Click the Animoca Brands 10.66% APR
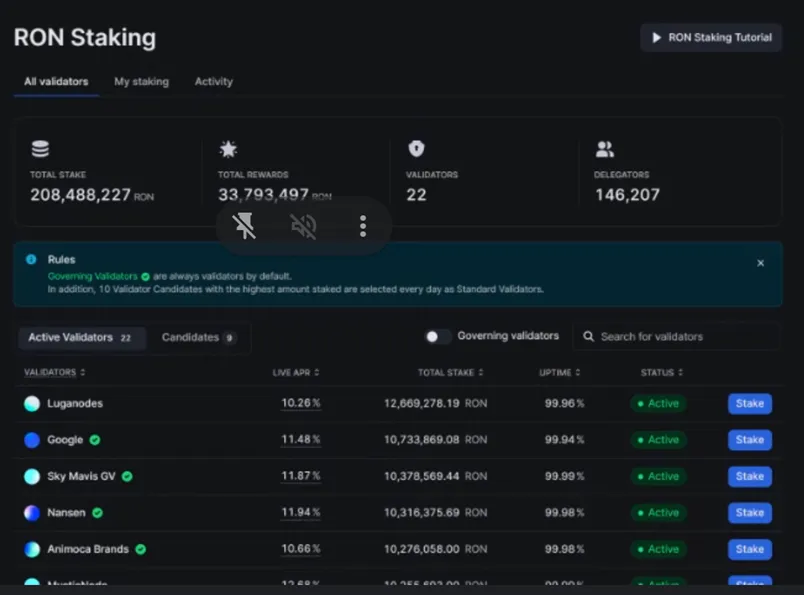Screen dimensions: 804x595 (300, 549)
